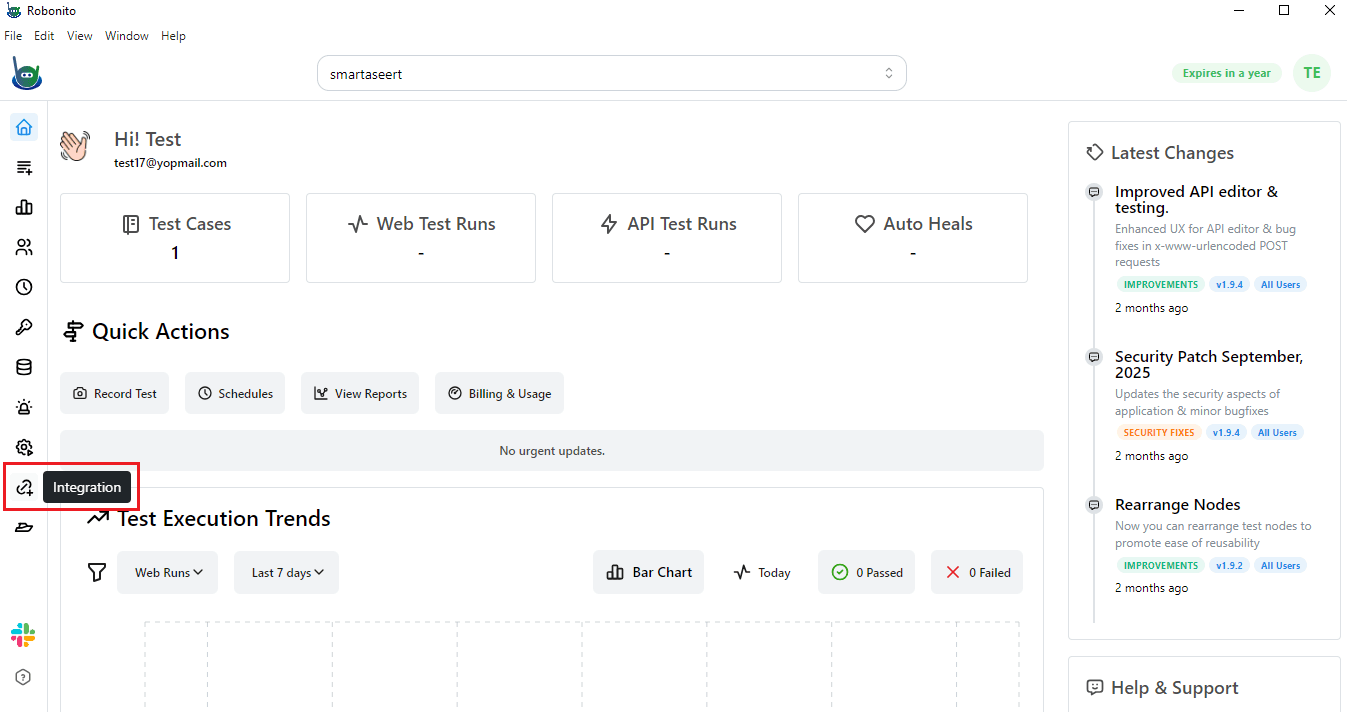Switch to the Today view in Test Execution Trends
Viewport: 1347px width, 712px height.
click(x=761, y=571)
